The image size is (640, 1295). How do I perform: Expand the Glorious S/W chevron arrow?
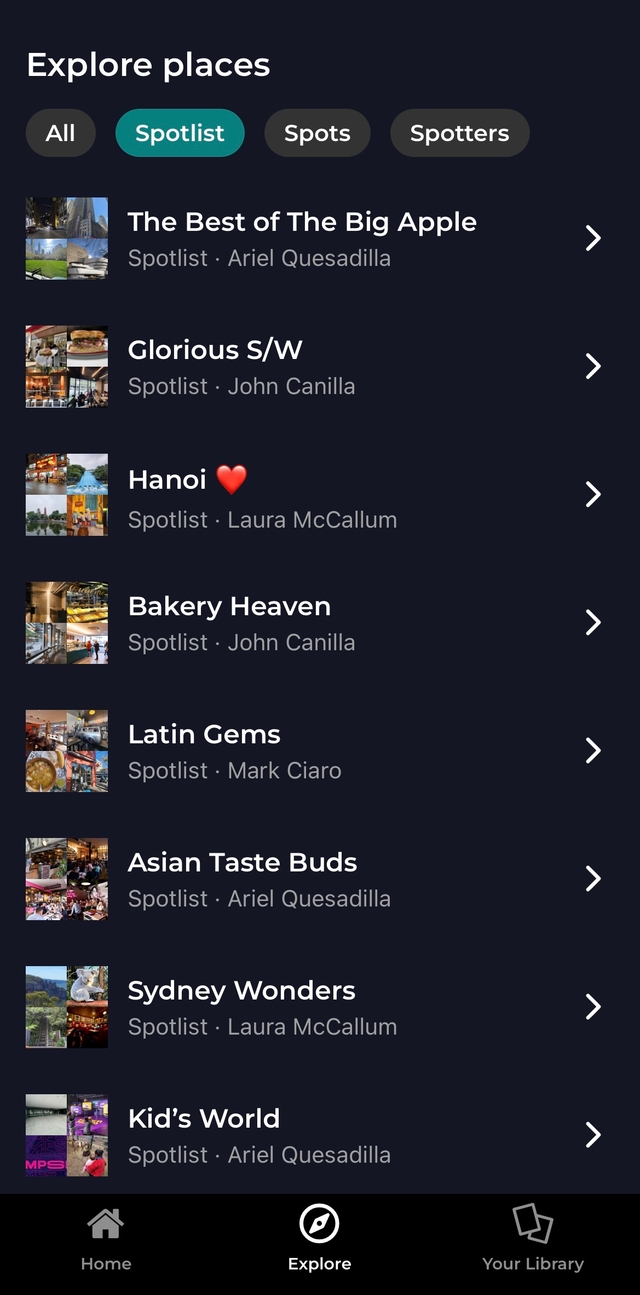pos(593,366)
